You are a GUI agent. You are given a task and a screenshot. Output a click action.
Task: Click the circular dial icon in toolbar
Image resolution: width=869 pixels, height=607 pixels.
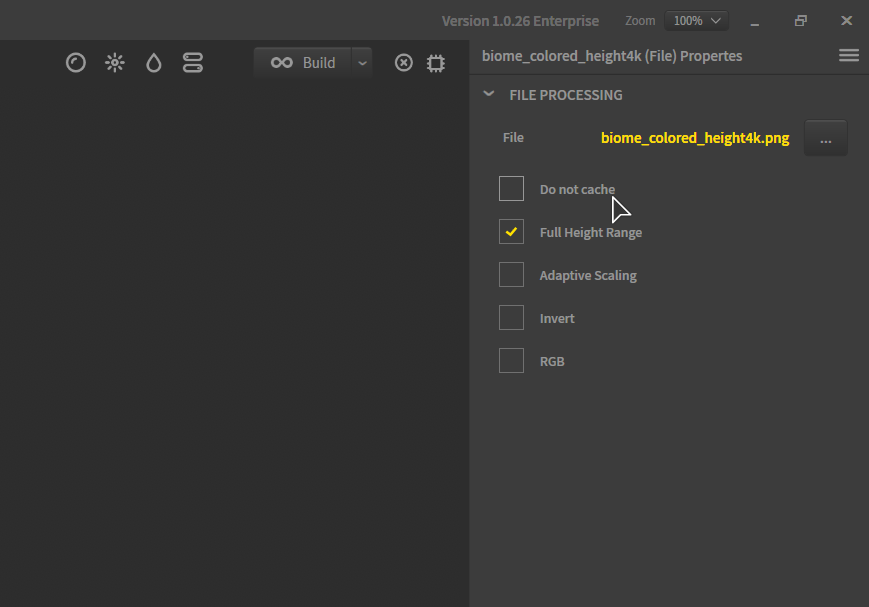click(76, 63)
